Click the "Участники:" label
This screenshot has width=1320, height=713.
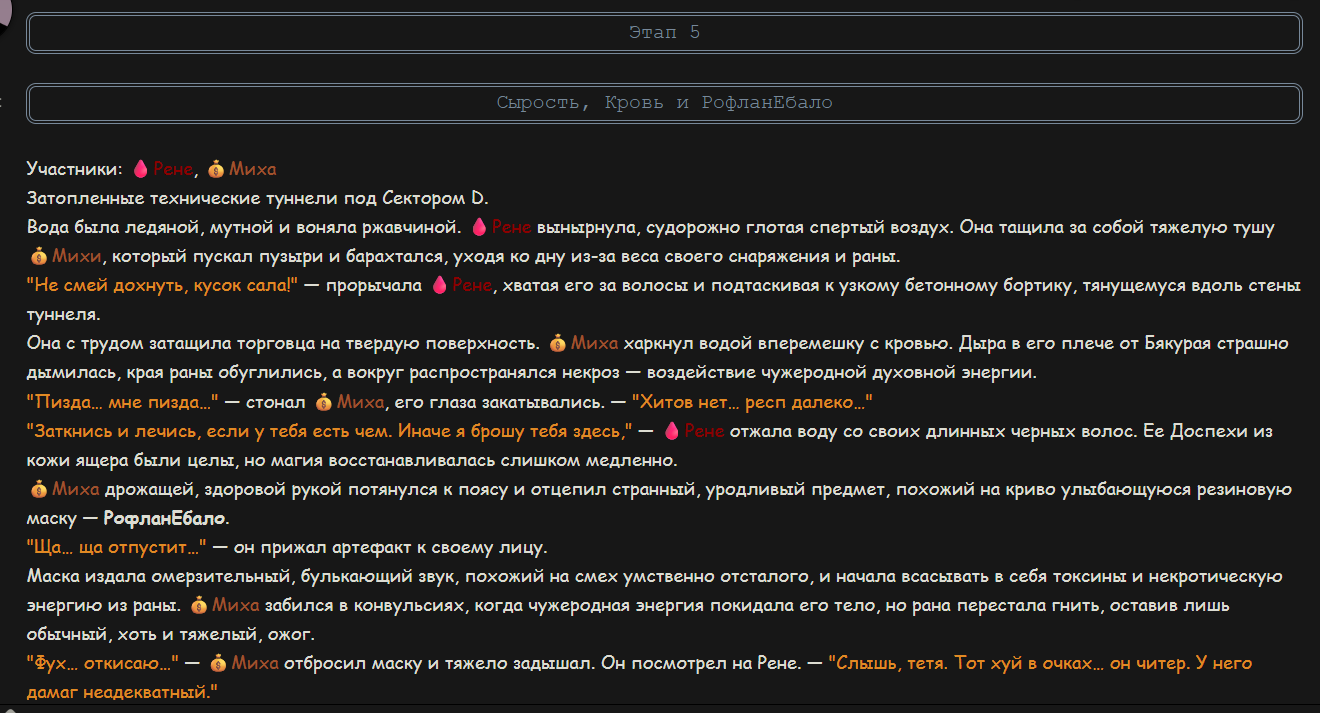pyautogui.click(x=75, y=169)
